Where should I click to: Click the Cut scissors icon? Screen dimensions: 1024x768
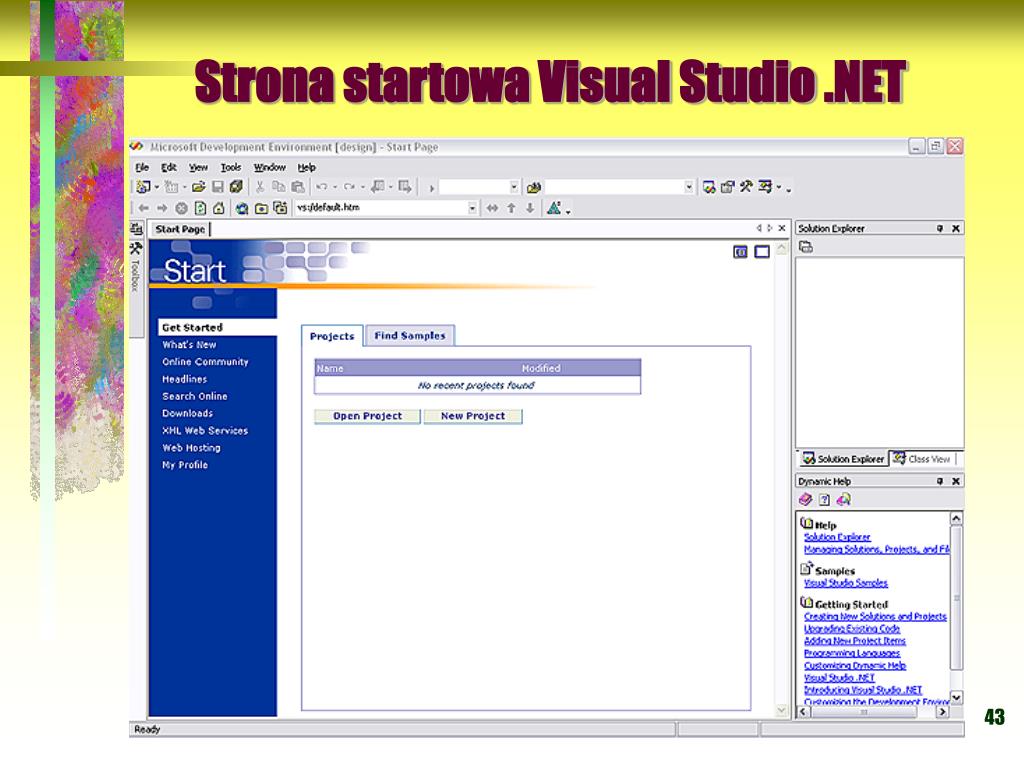pos(259,187)
